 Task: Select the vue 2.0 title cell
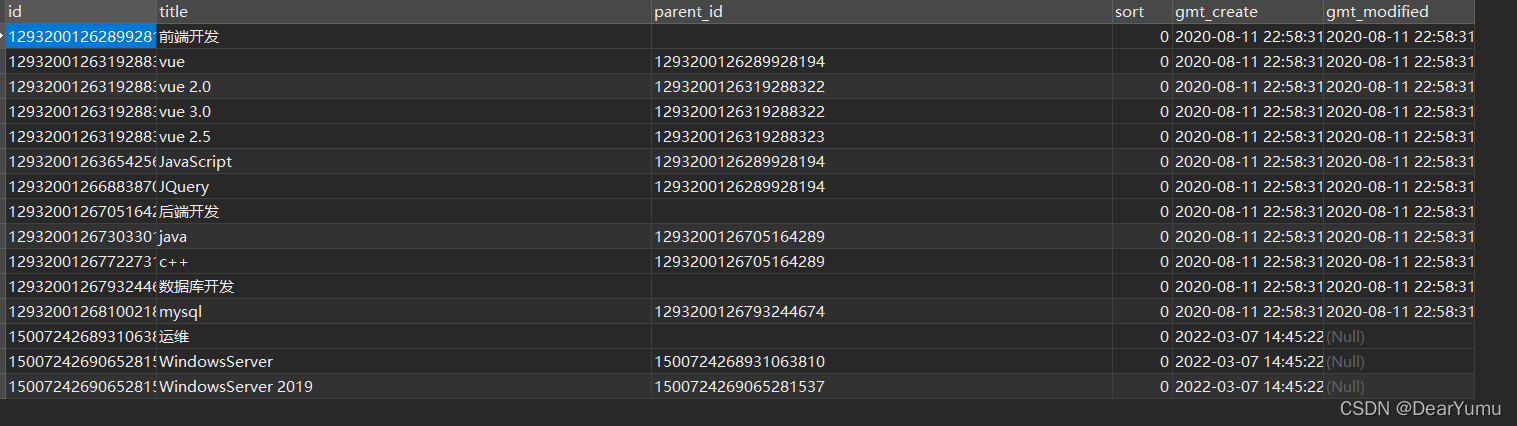click(404, 87)
